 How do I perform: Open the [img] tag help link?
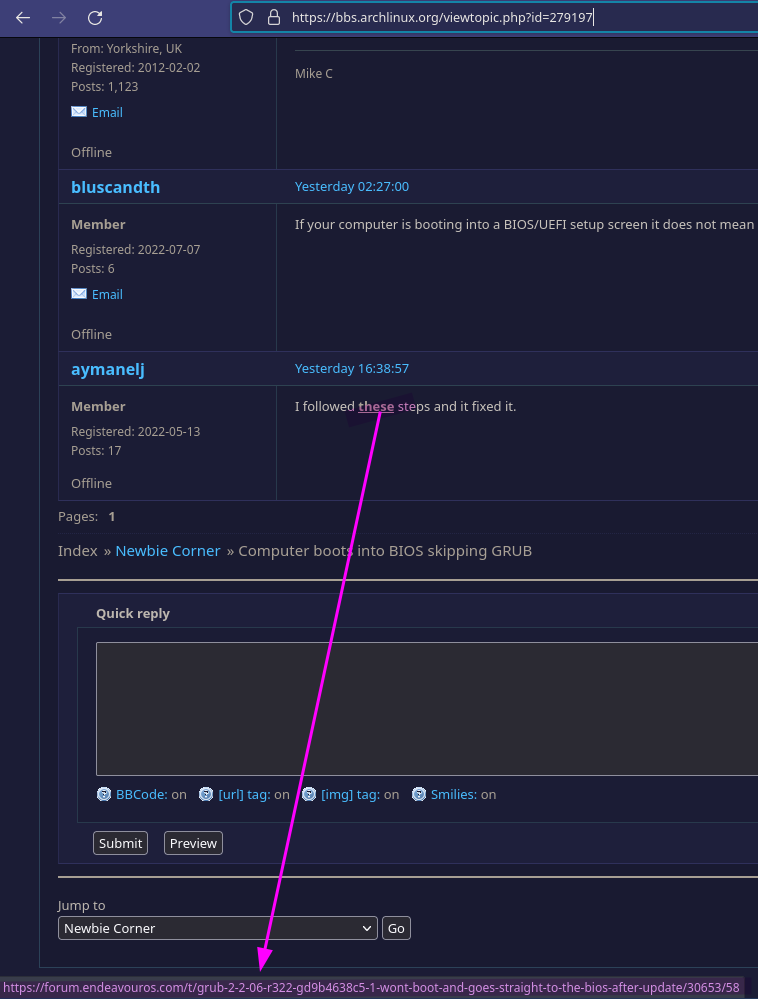[350, 794]
